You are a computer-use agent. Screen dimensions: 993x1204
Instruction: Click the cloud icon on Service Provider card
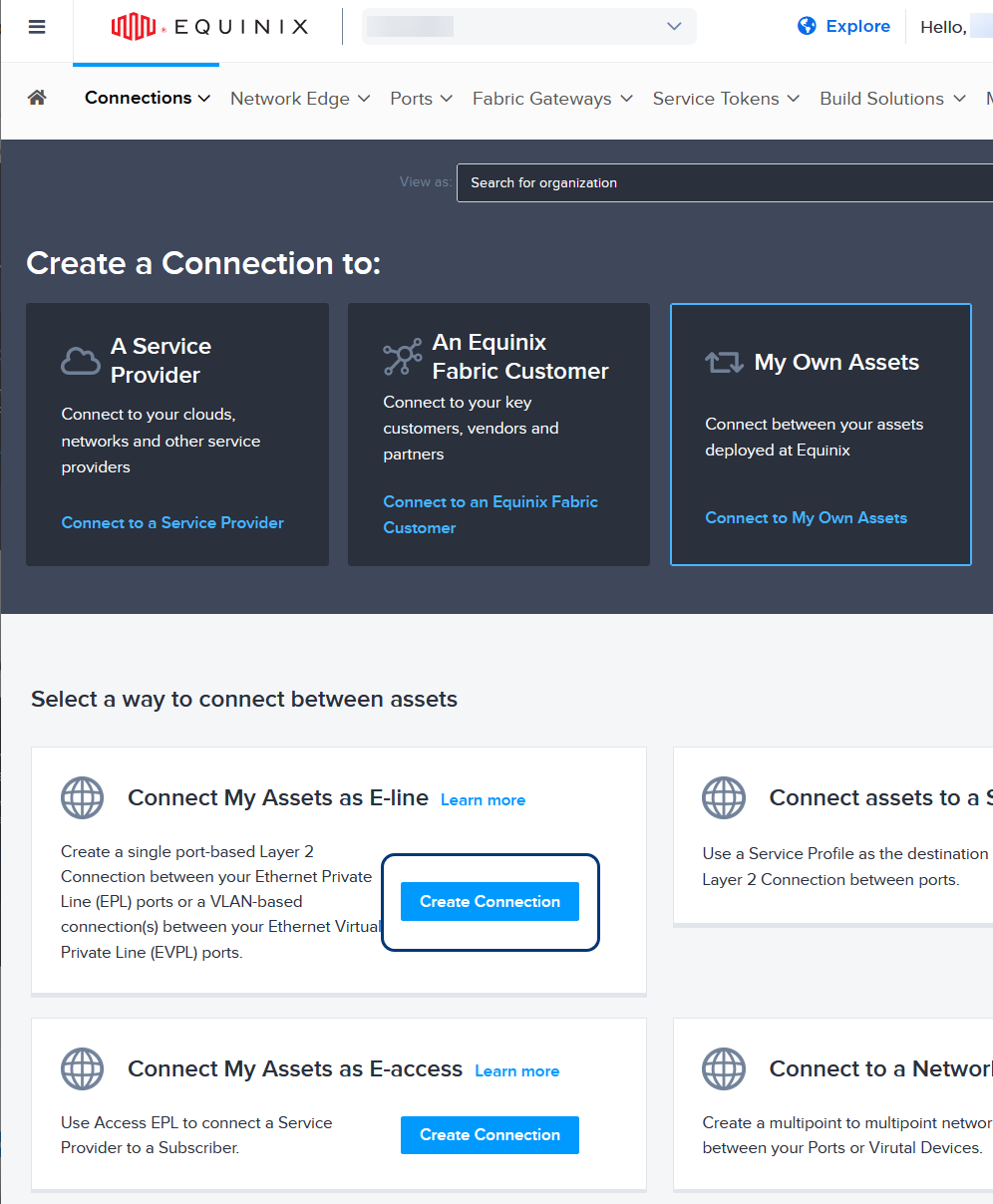pos(81,360)
